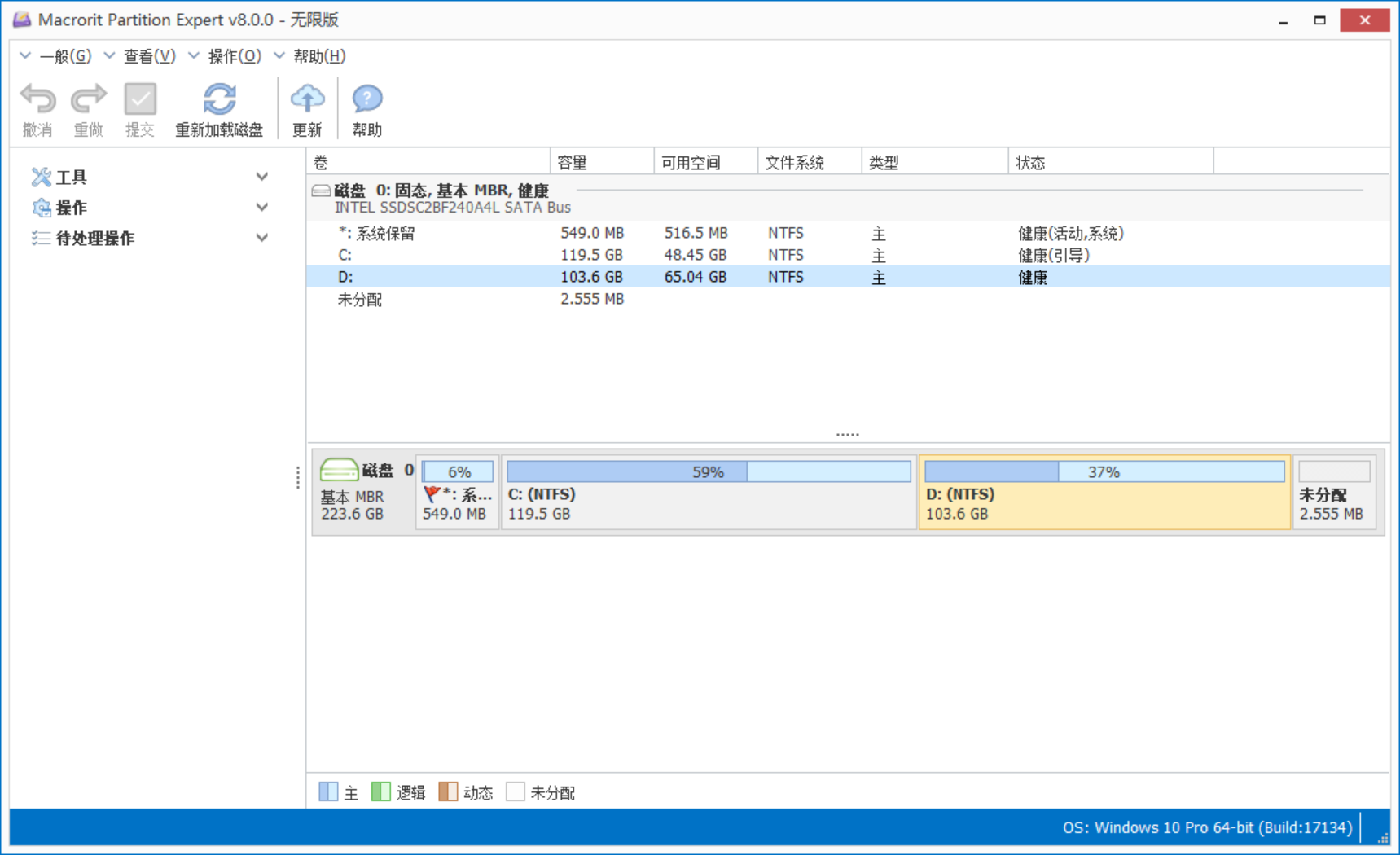Sort by the 状态 column header
The image size is (1400, 855).
coord(1111,162)
